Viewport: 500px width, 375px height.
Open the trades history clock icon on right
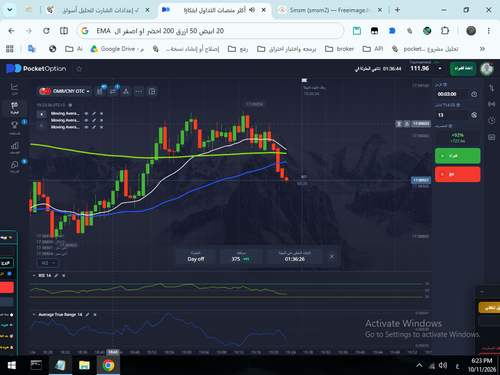tap(492, 120)
